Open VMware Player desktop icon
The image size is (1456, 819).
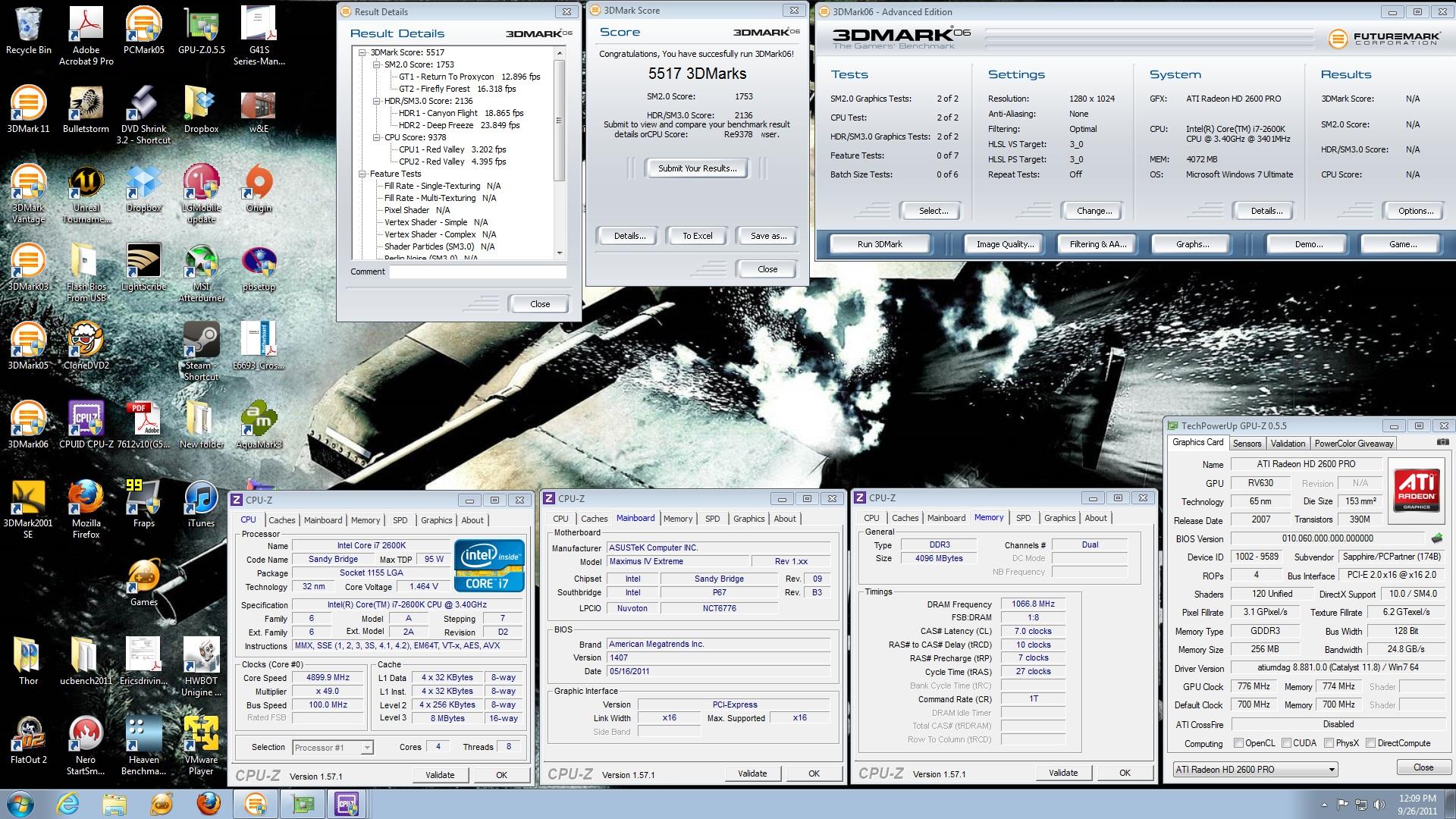click(201, 745)
